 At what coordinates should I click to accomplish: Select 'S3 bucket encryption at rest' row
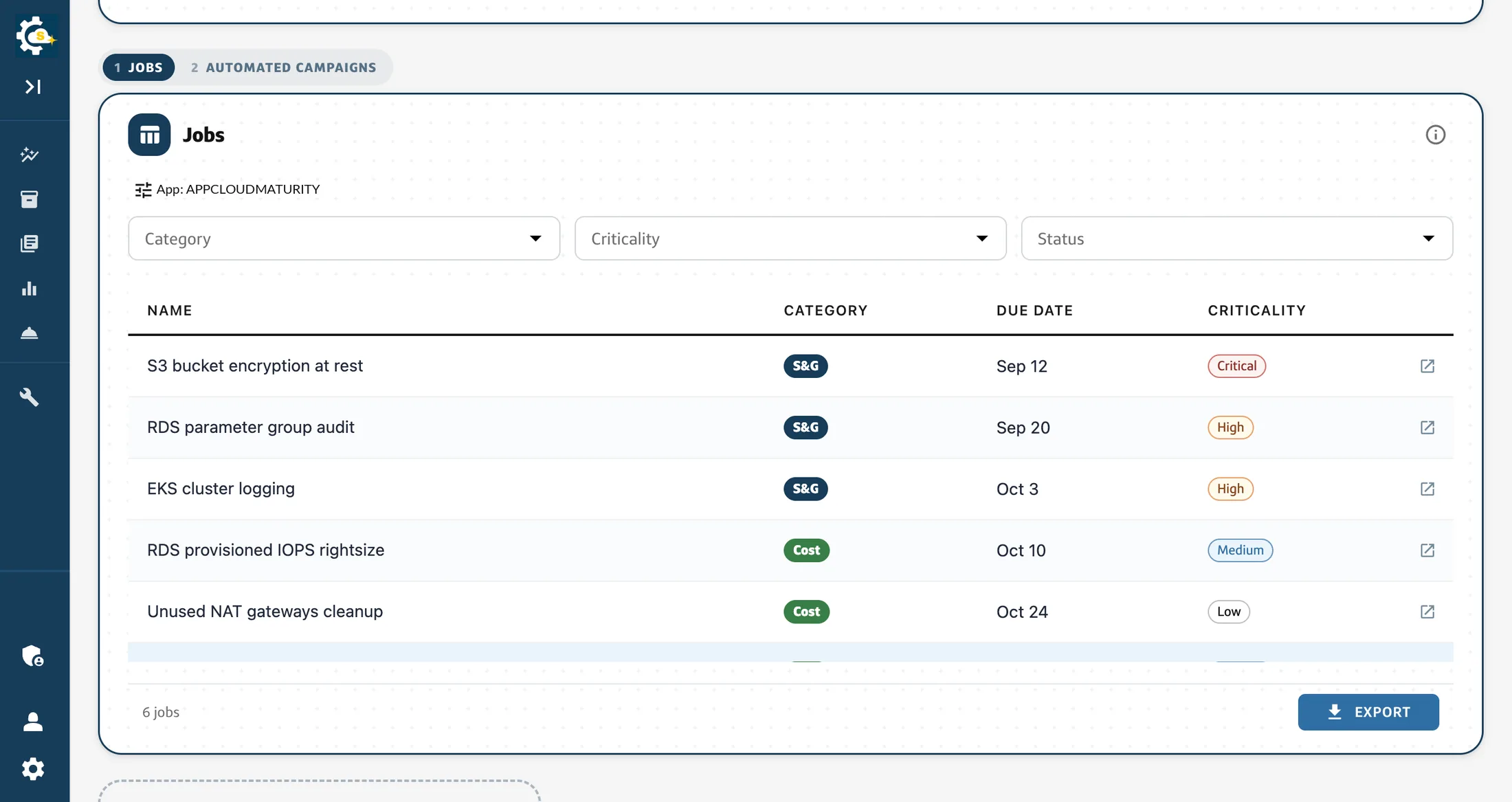point(790,366)
